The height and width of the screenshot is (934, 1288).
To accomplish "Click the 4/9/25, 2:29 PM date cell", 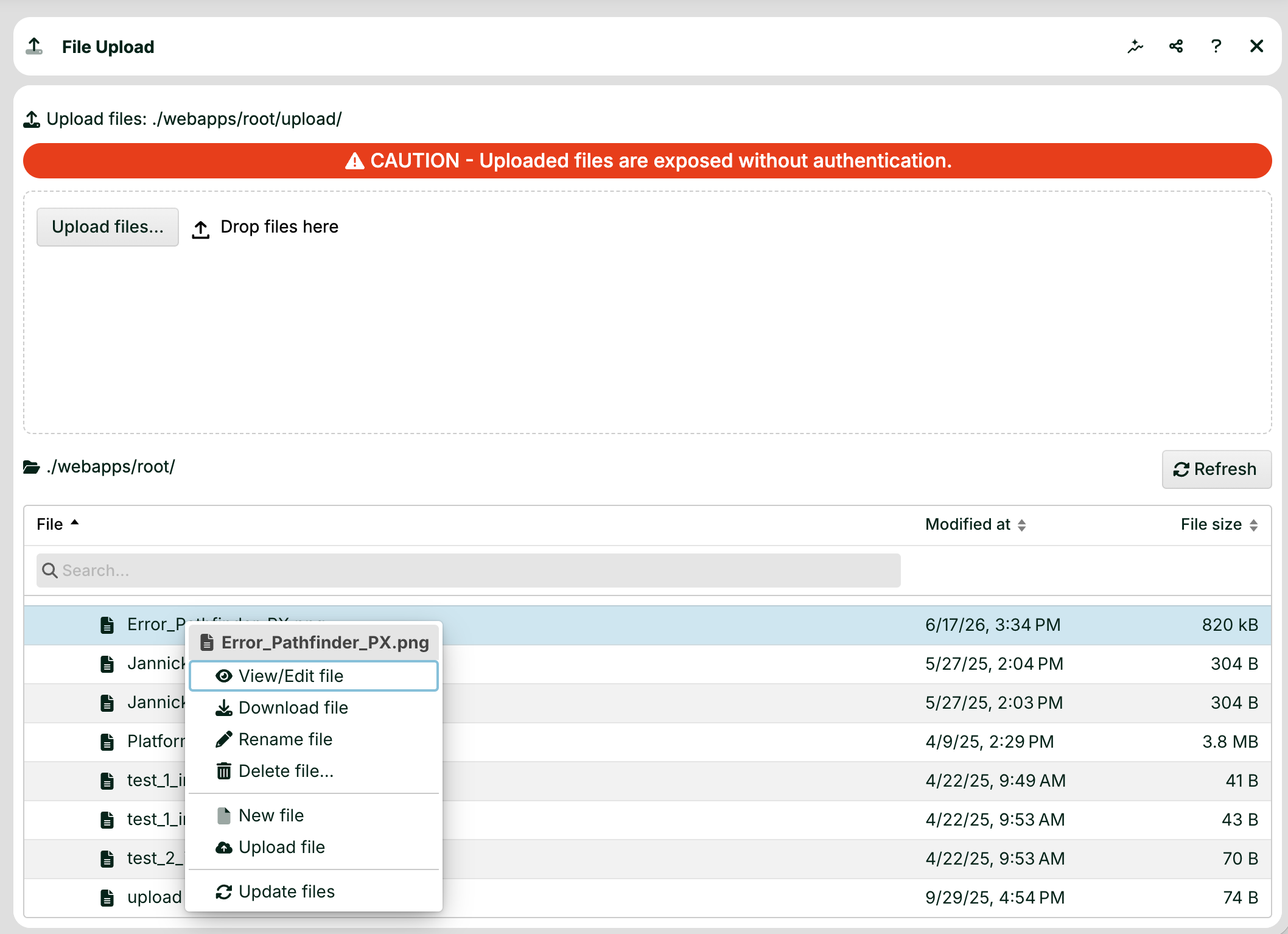I will click(x=990, y=742).
